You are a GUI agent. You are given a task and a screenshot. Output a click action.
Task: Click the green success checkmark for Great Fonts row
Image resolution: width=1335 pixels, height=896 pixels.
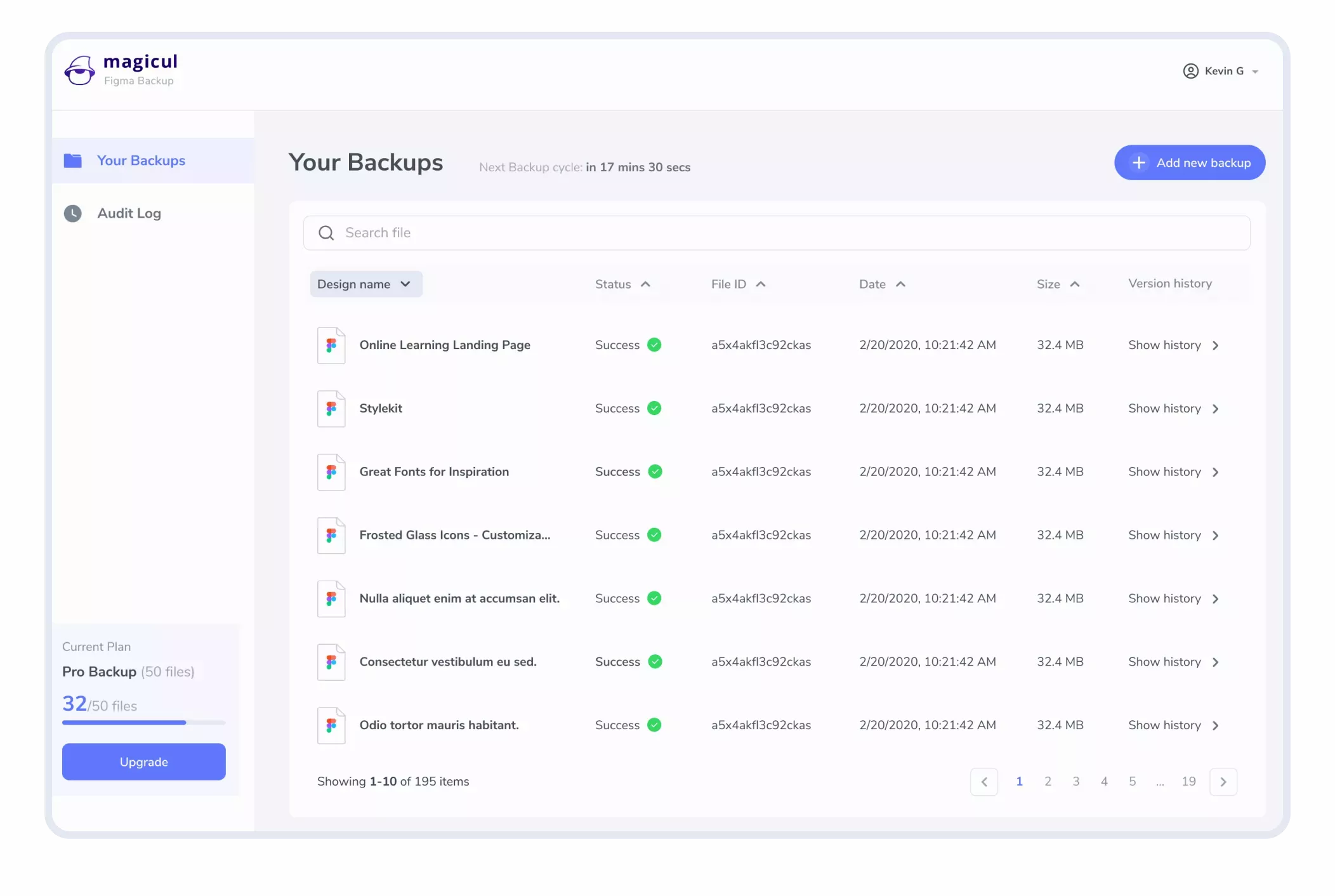[655, 471]
